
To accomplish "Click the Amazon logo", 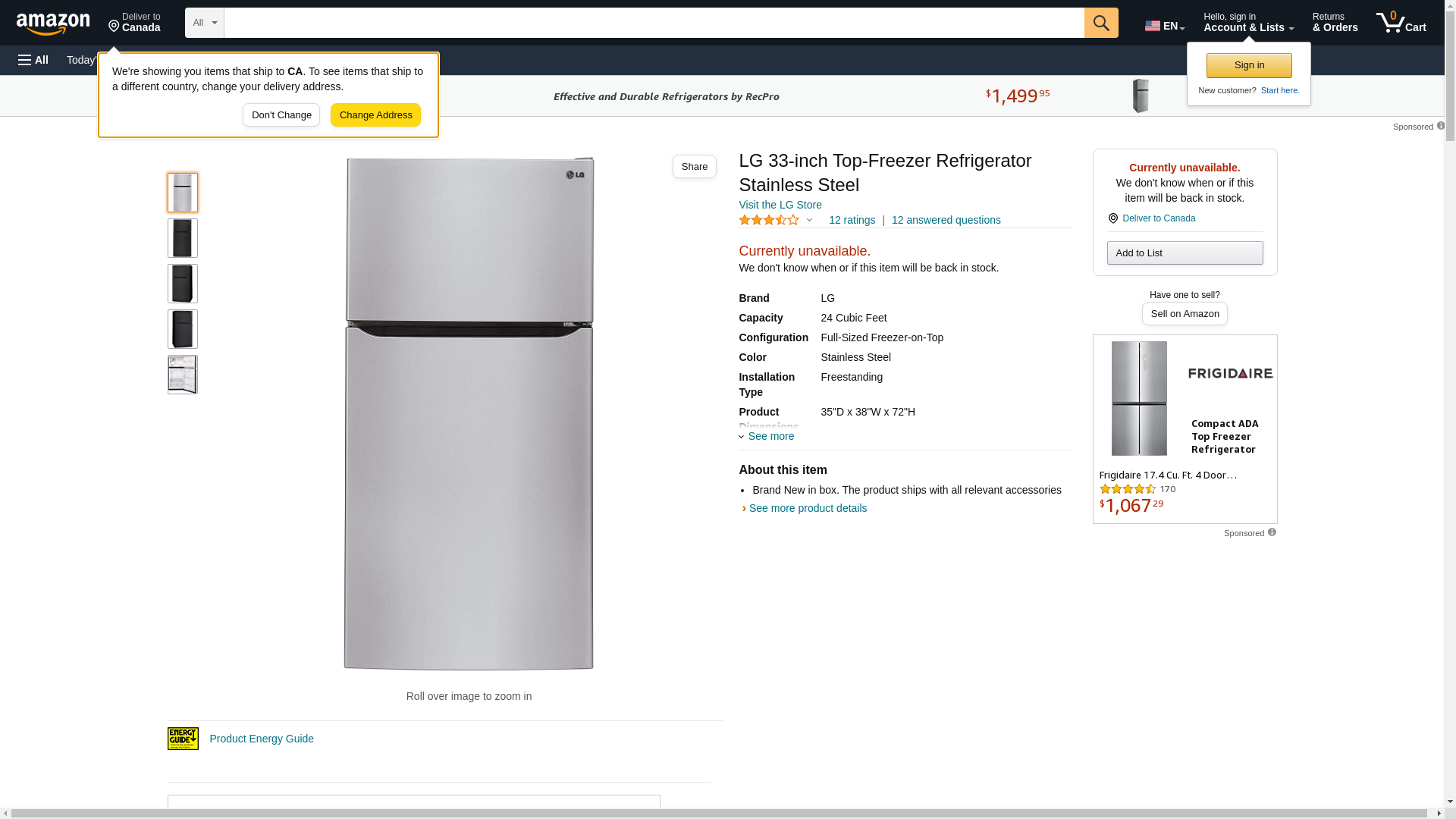I will [x=53, y=24].
